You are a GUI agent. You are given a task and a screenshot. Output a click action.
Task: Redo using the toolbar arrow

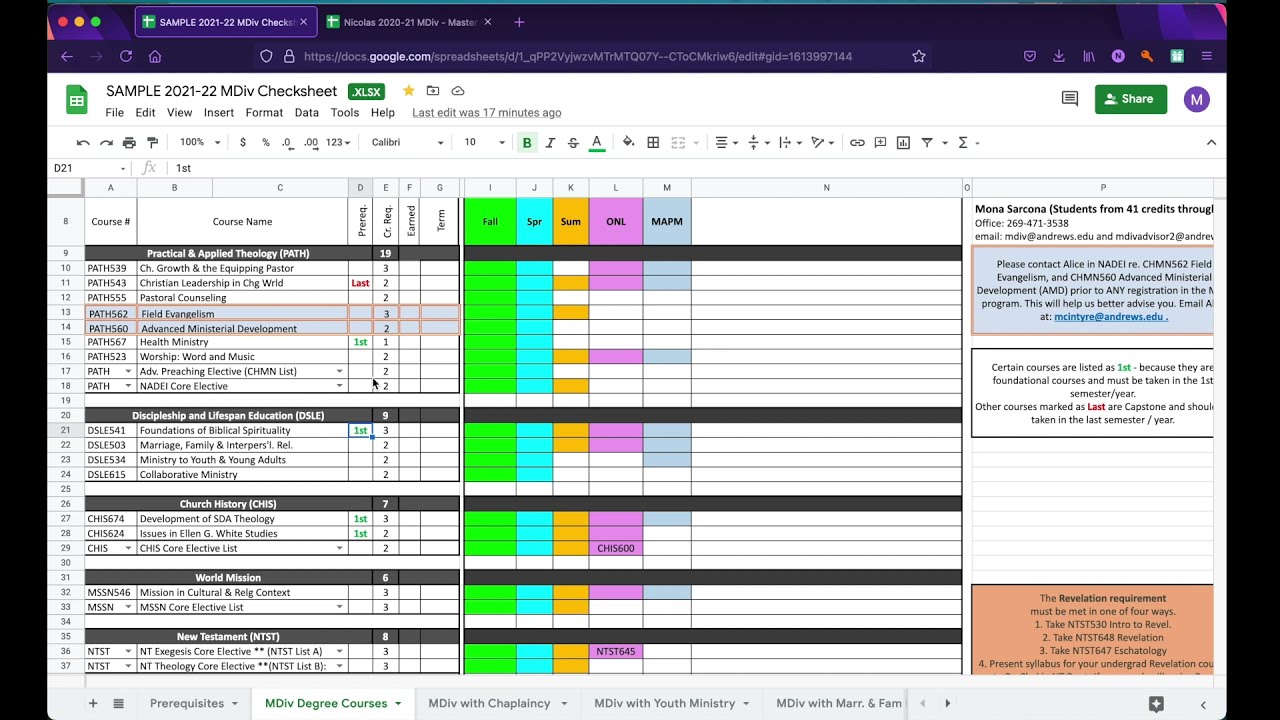[x=106, y=143]
